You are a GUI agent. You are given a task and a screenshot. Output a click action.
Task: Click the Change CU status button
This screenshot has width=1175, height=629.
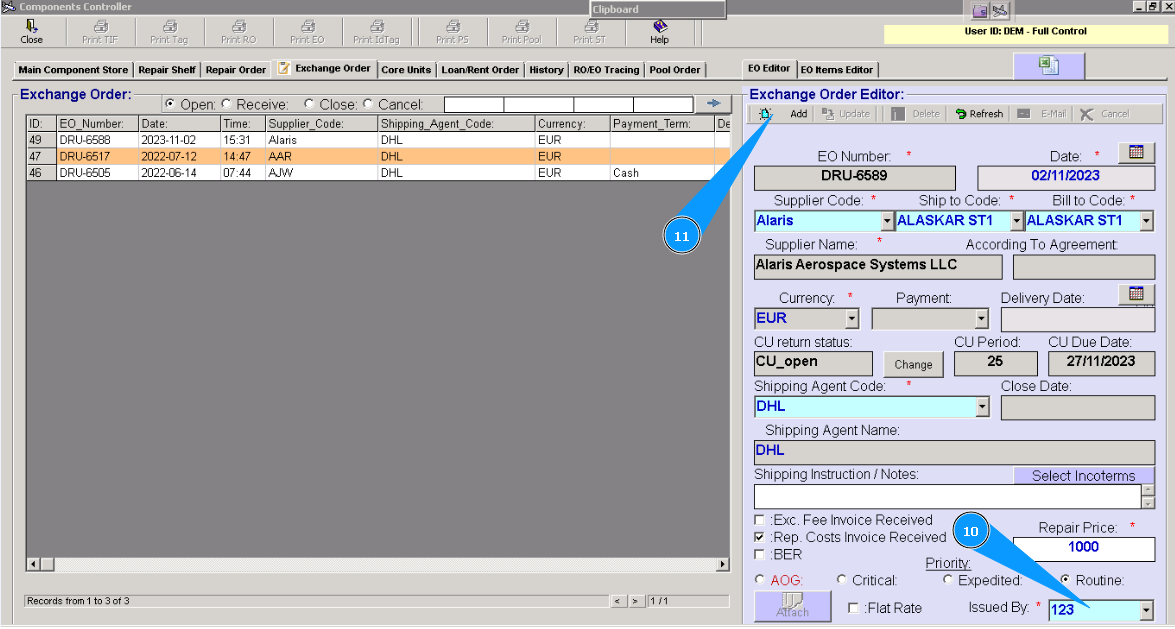913,364
